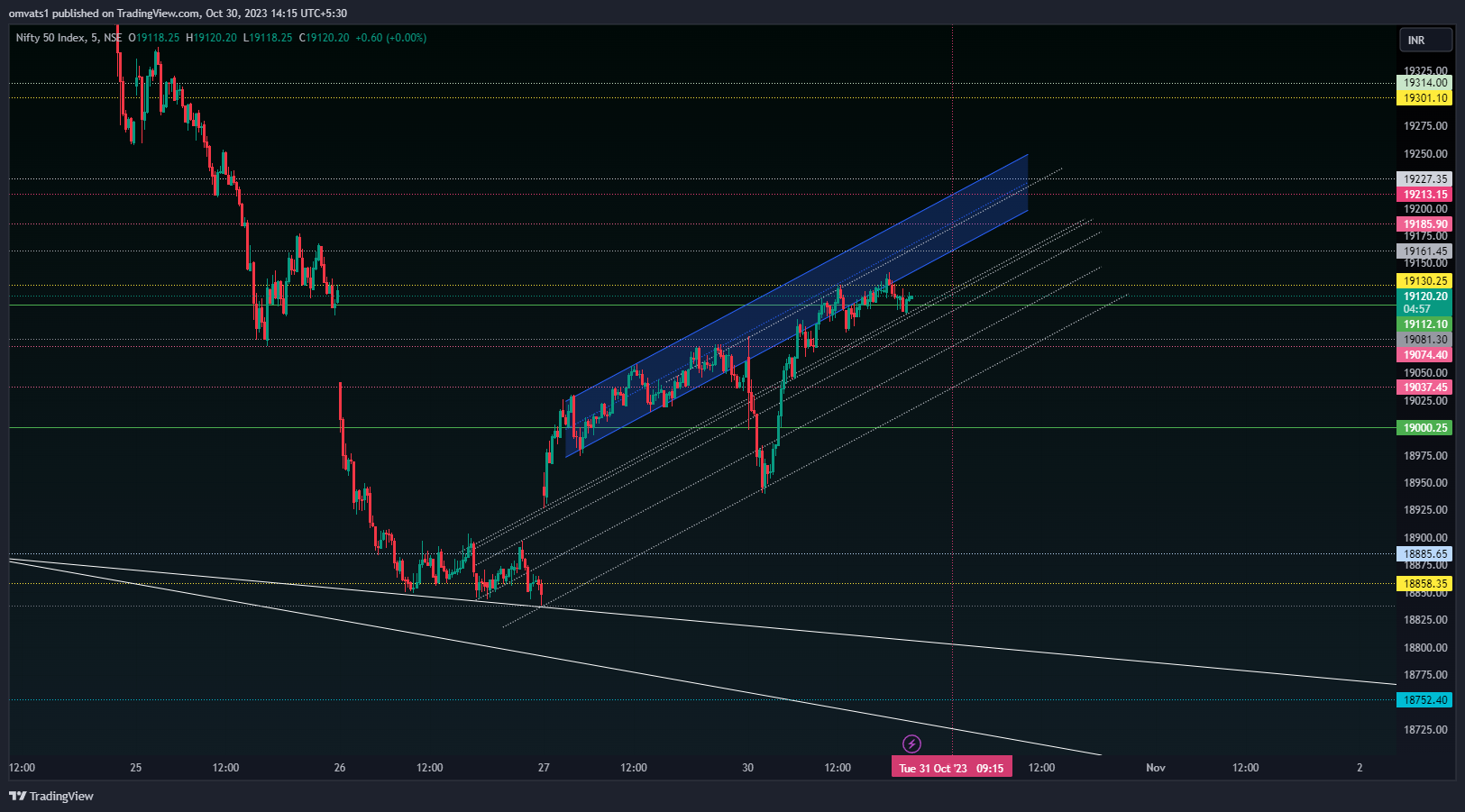Click the Nifty 50 Index symbol title

tap(69, 38)
